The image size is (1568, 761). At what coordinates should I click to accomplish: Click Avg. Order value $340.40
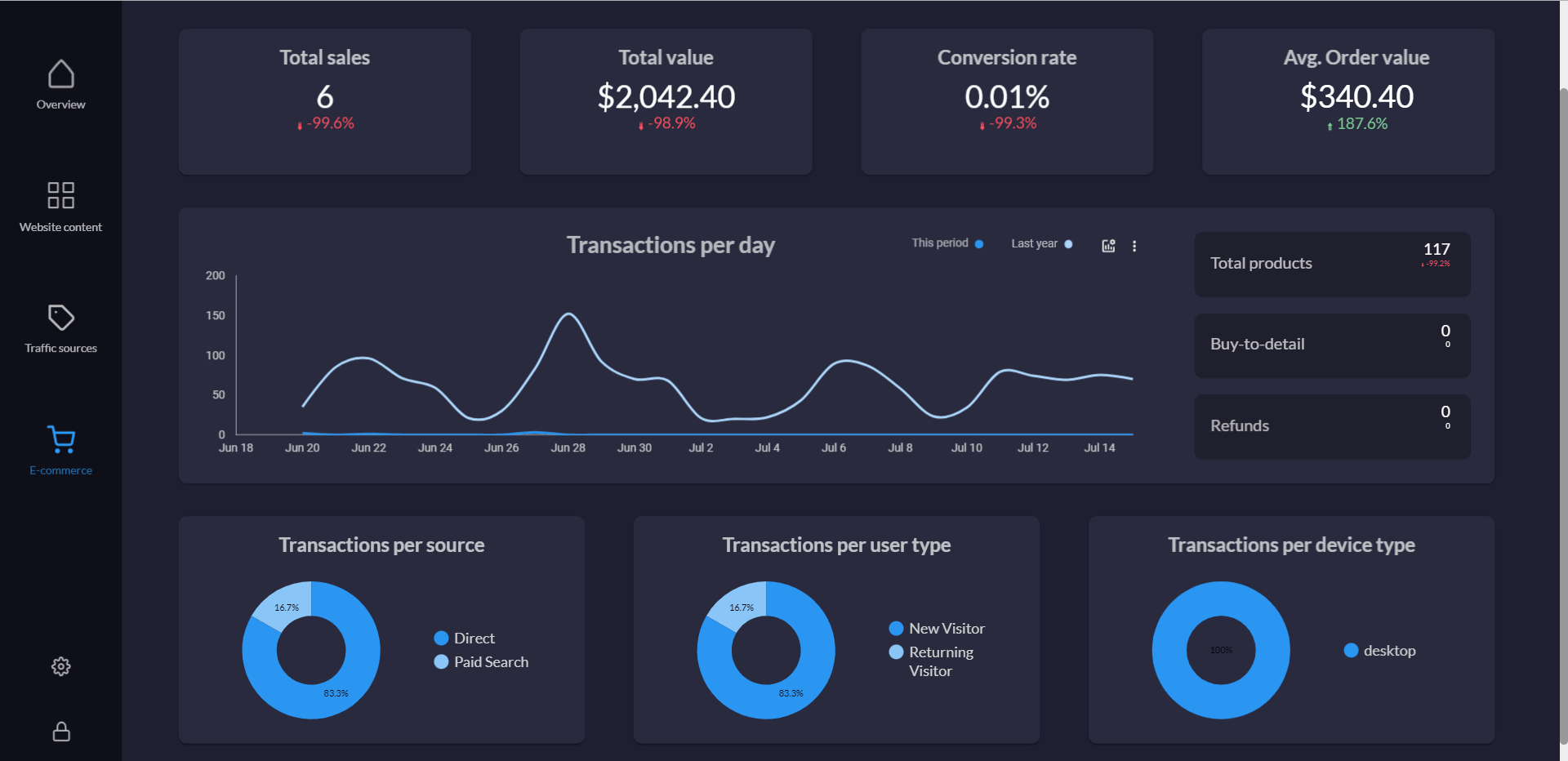click(1356, 96)
